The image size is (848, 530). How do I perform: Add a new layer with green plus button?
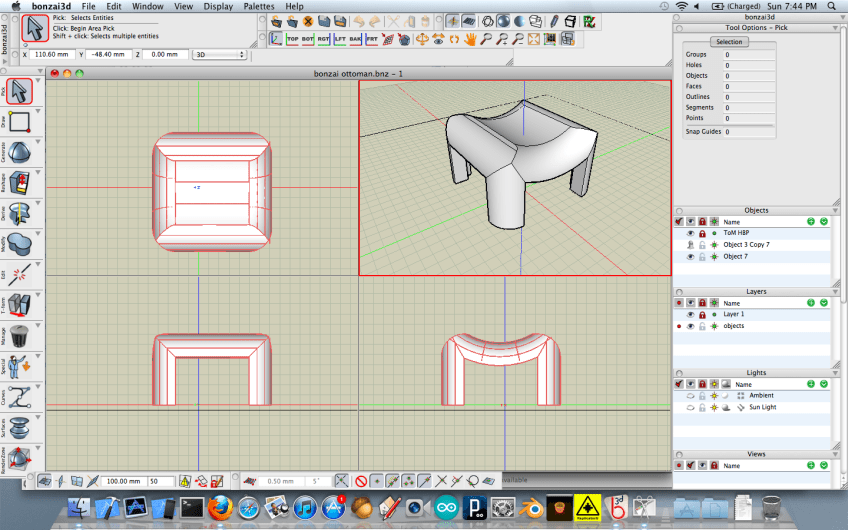810,303
